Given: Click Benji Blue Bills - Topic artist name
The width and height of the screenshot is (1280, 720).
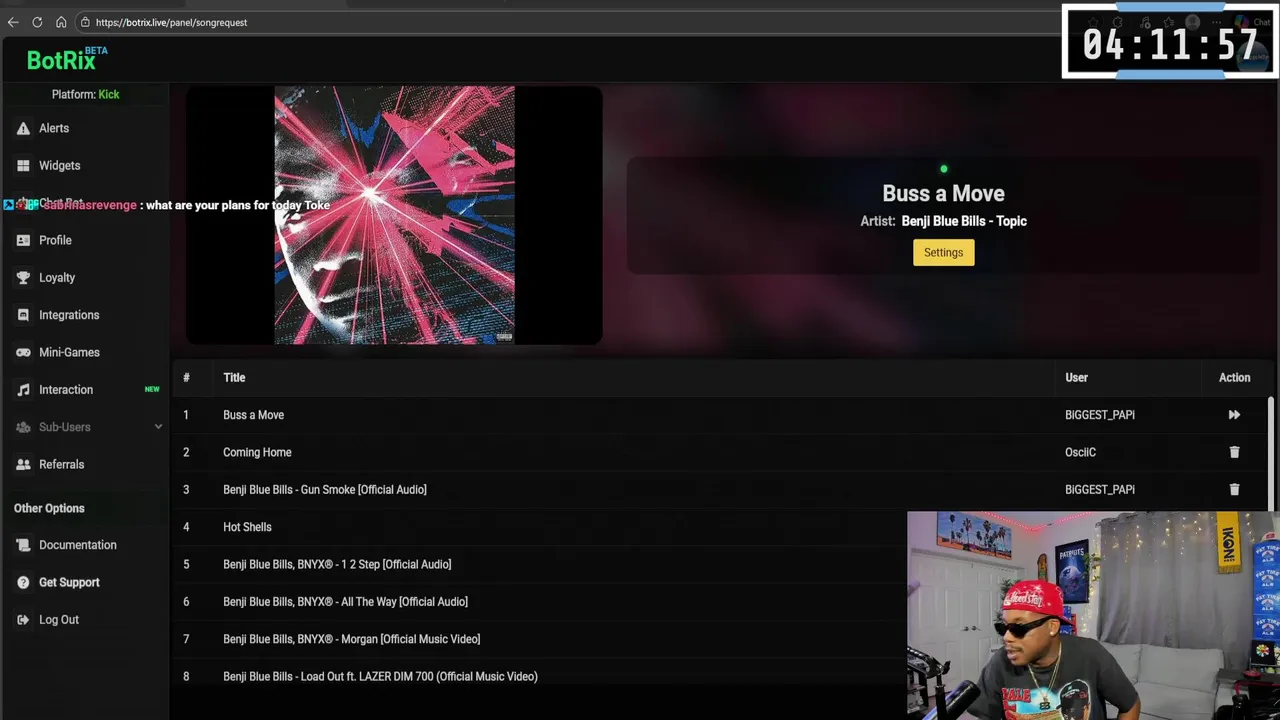Looking at the screenshot, I should pos(964,221).
